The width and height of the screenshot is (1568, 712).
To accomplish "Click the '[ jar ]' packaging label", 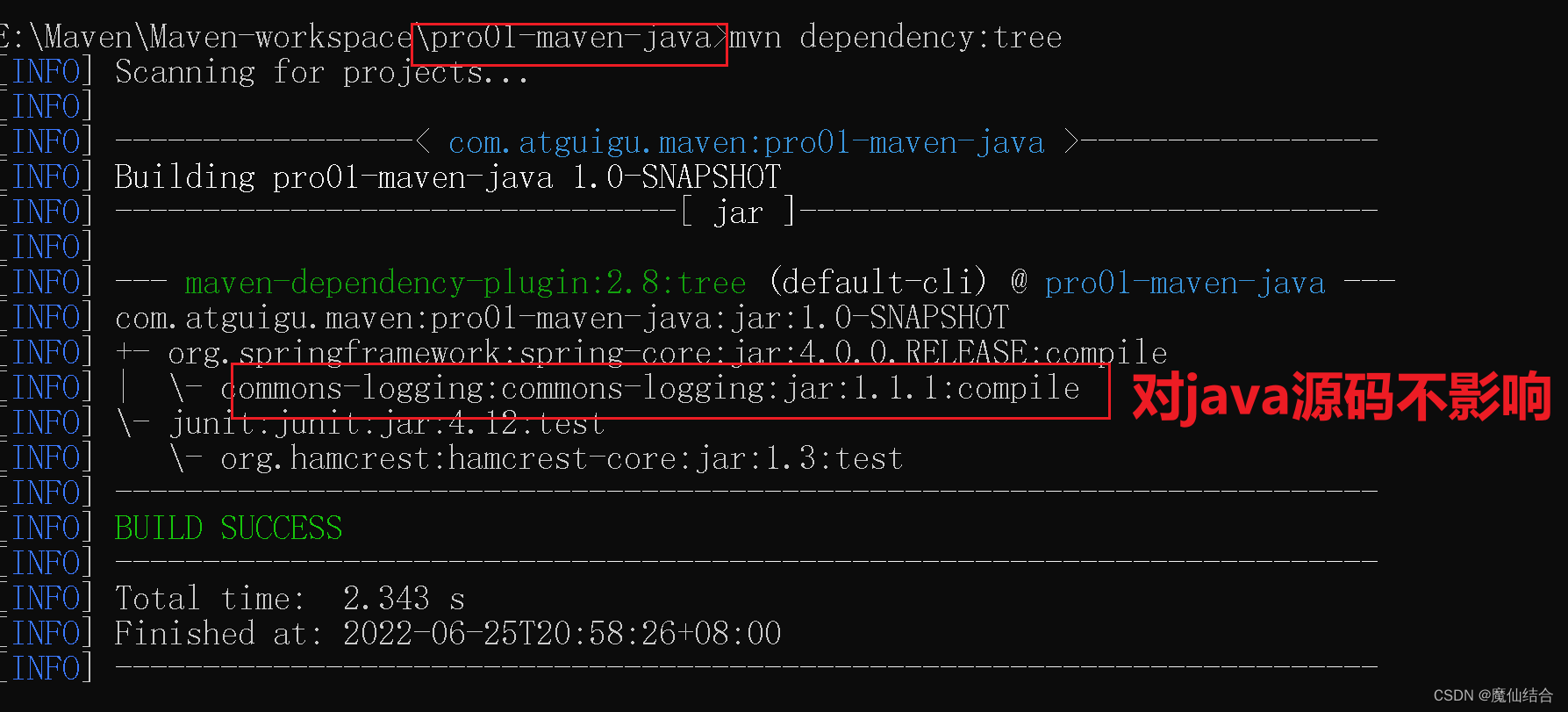I will (738, 213).
